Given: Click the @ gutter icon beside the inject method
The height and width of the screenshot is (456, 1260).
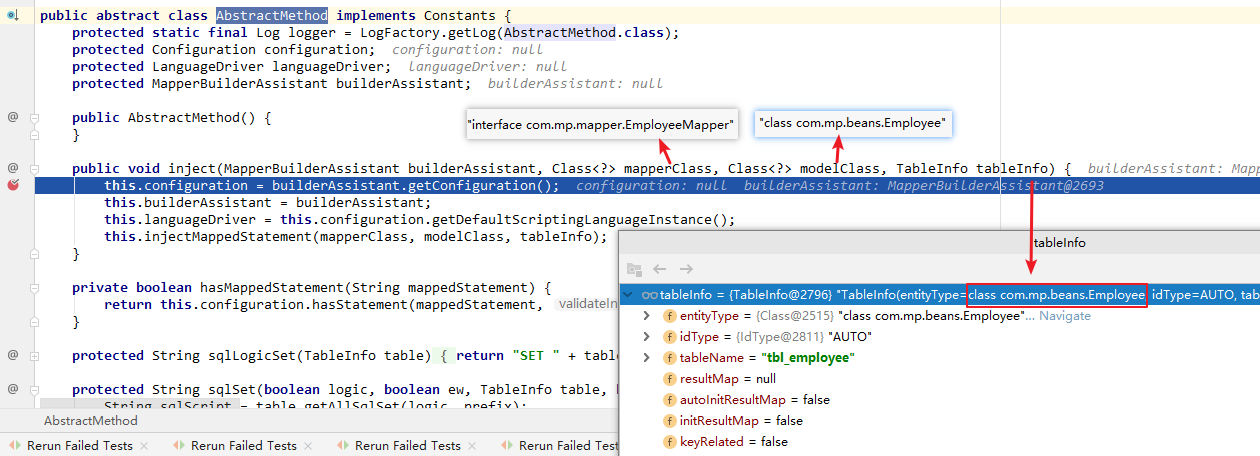Looking at the screenshot, I should pyautogui.click(x=13, y=168).
